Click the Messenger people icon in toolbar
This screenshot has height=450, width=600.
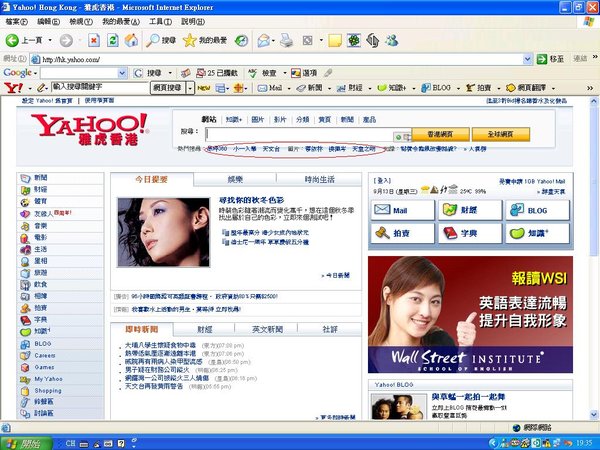[x=392, y=40]
